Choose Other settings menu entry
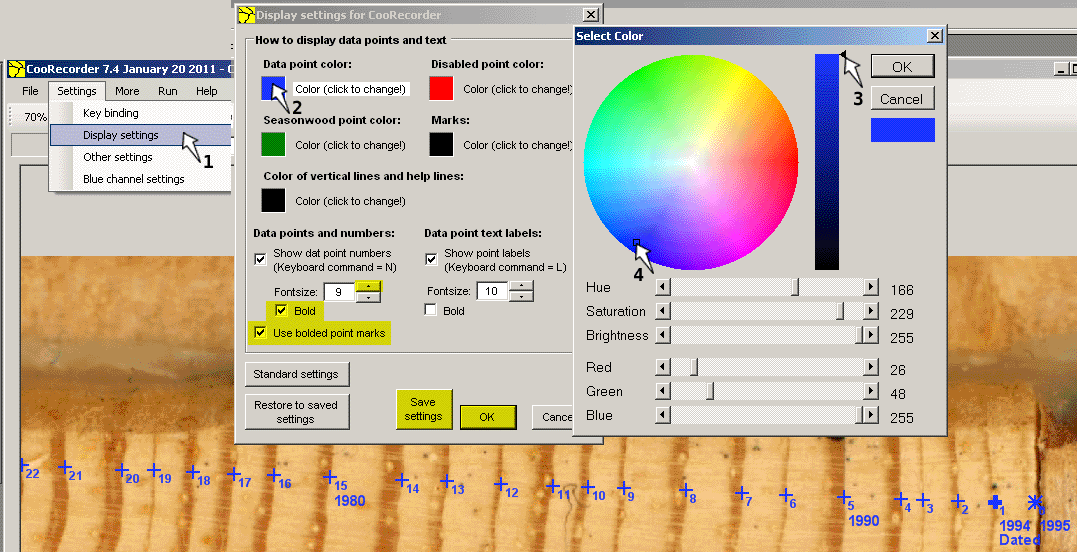This screenshot has height=552, width=1077. pos(141,157)
